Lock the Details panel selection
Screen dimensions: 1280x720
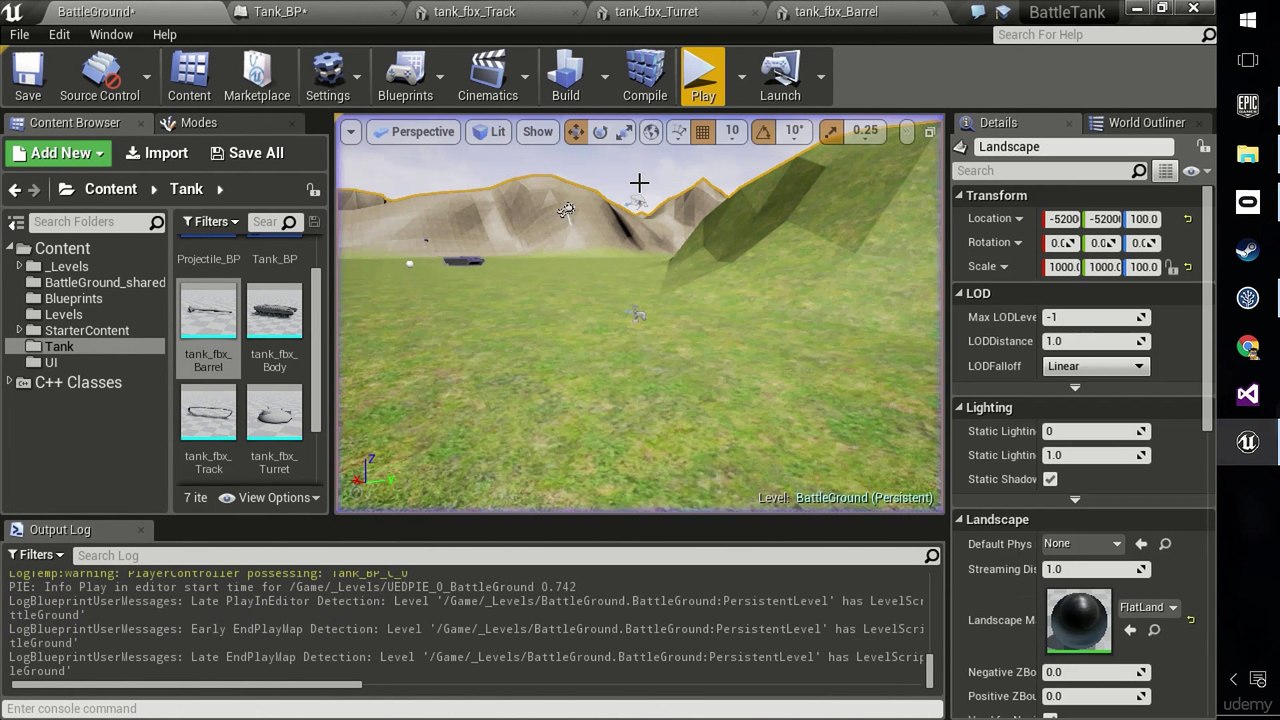point(1203,147)
